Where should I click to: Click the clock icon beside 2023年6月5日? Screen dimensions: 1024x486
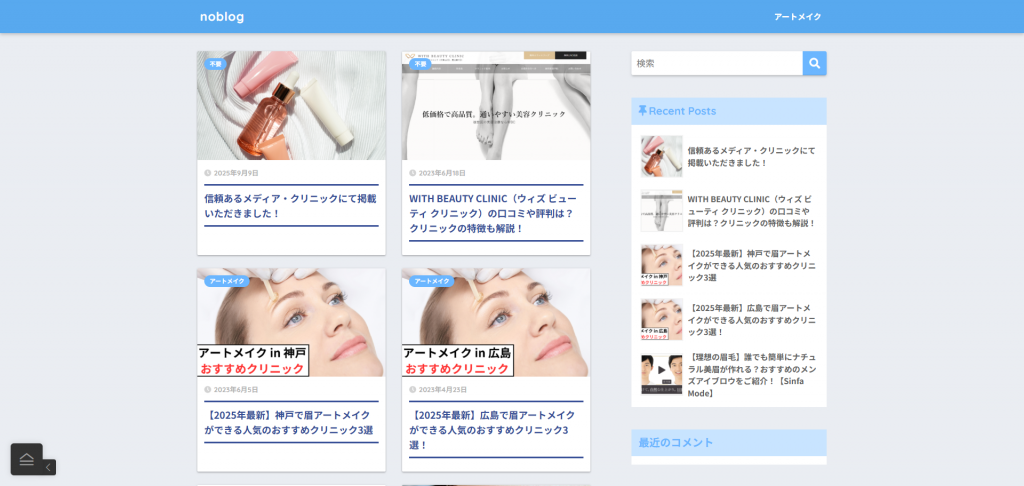click(x=208, y=390)
